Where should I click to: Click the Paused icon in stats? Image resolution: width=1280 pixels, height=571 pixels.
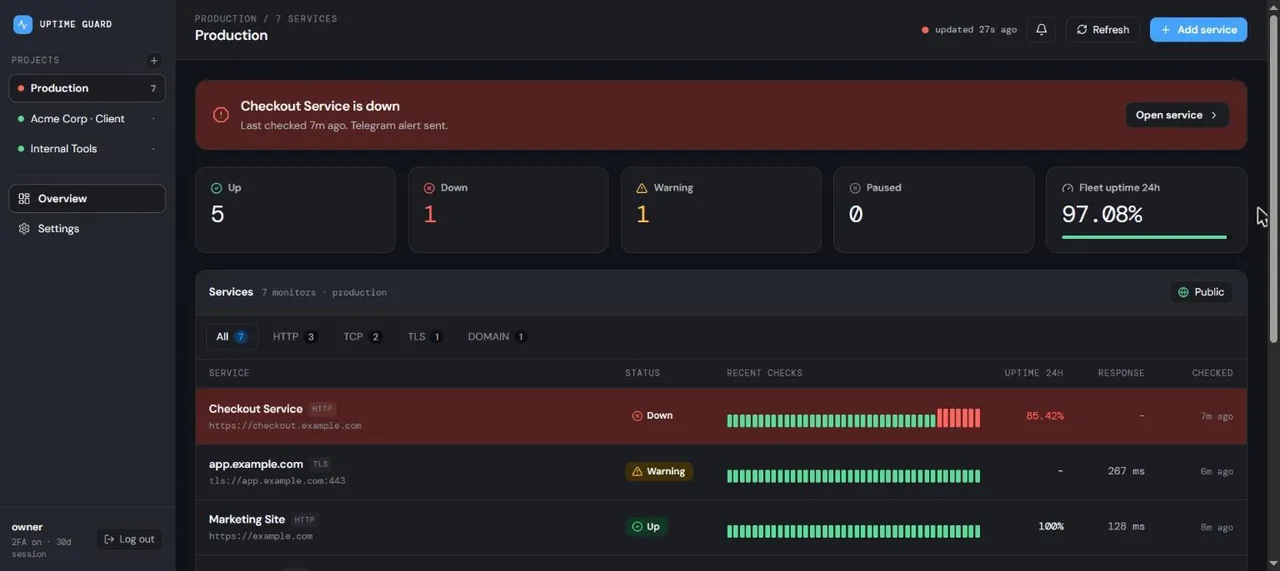pos(855,188)
